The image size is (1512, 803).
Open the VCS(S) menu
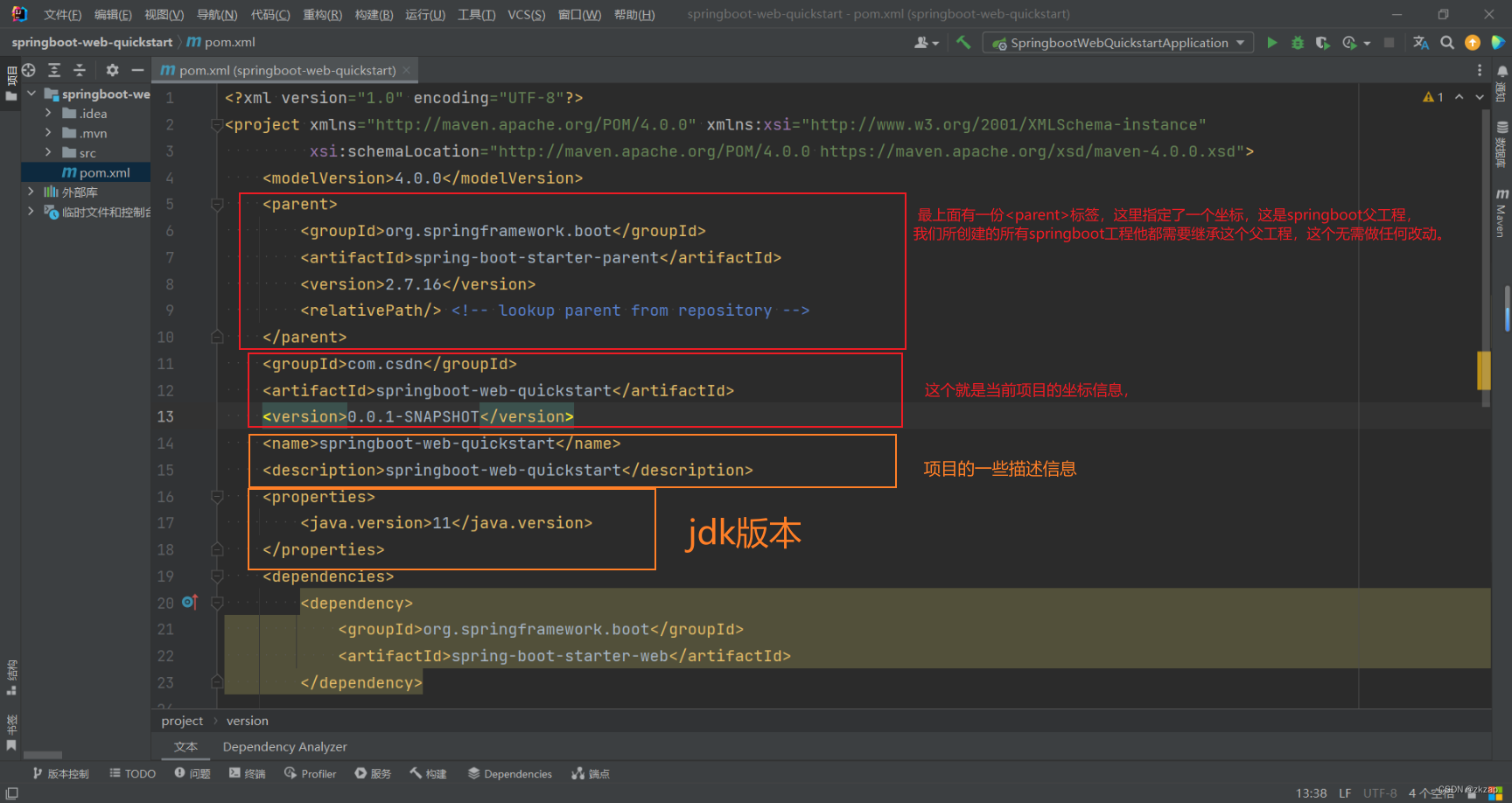point(526,14)
